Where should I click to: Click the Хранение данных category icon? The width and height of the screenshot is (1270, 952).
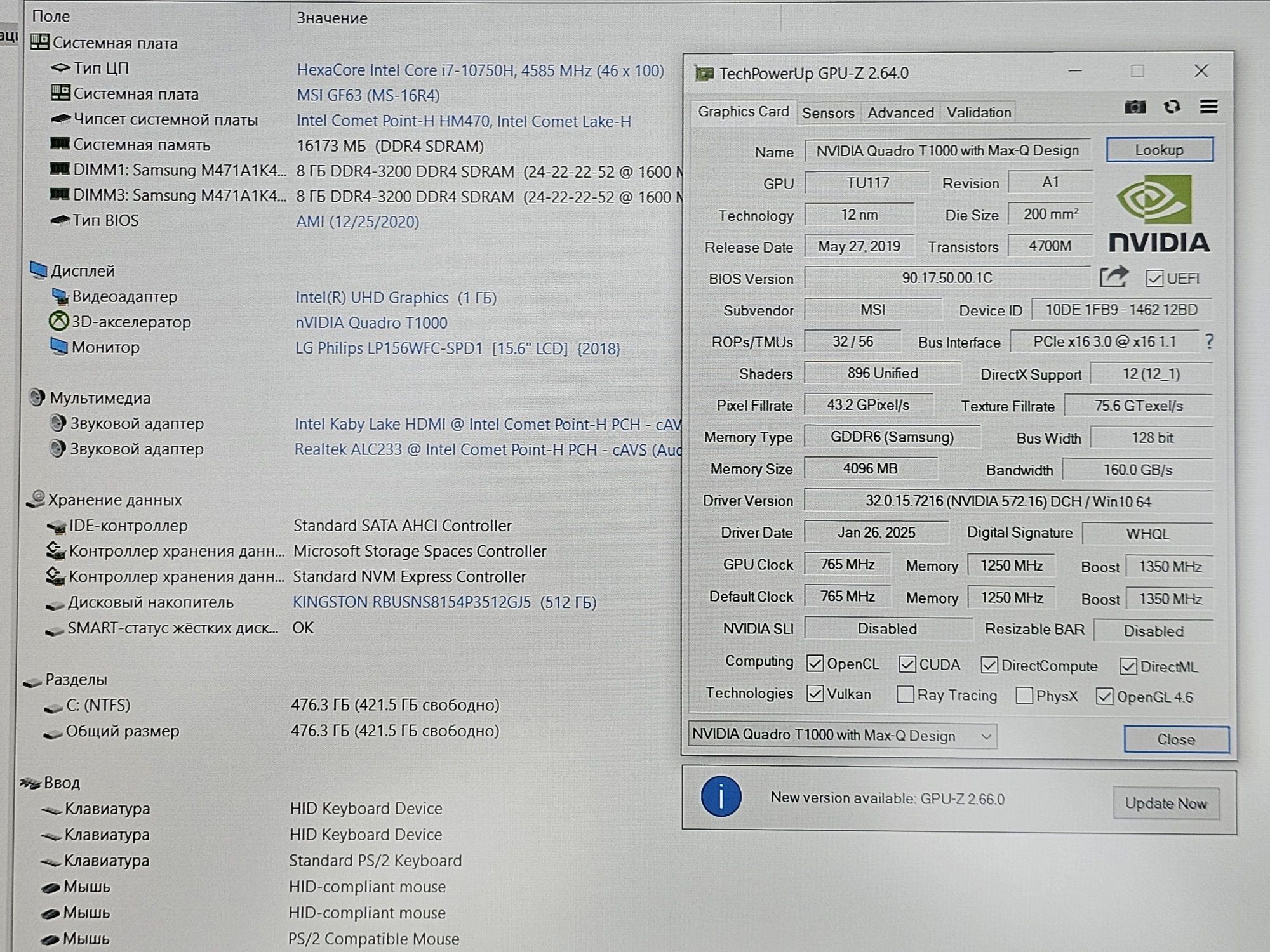tap(36, 499)
